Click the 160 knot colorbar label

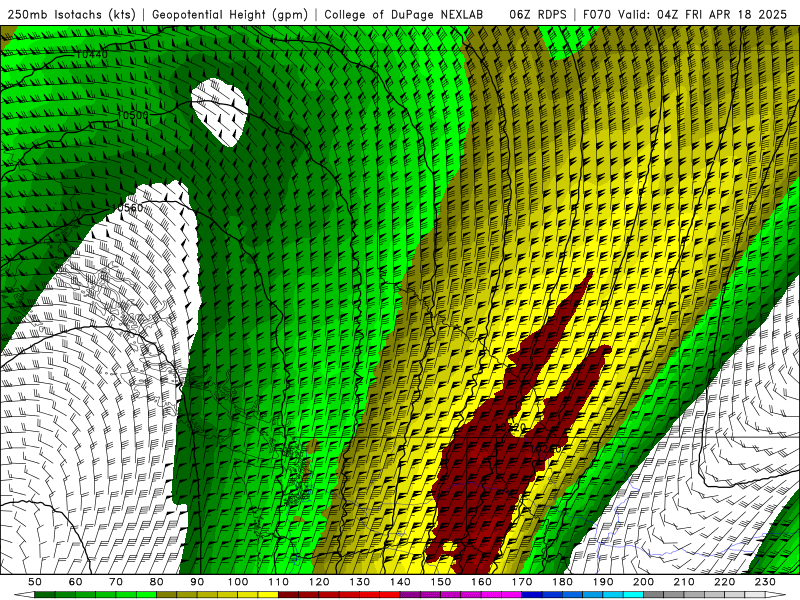(481, 582)
